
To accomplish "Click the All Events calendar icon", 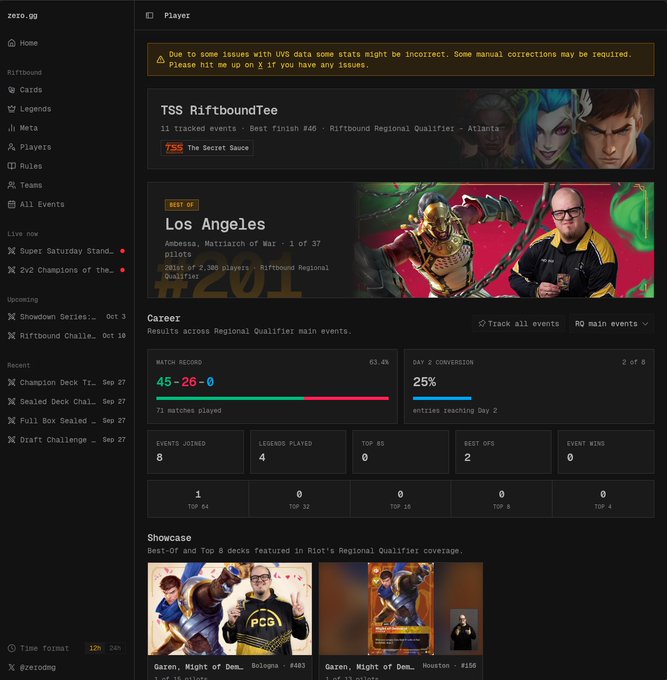I will tap(12, 204).
